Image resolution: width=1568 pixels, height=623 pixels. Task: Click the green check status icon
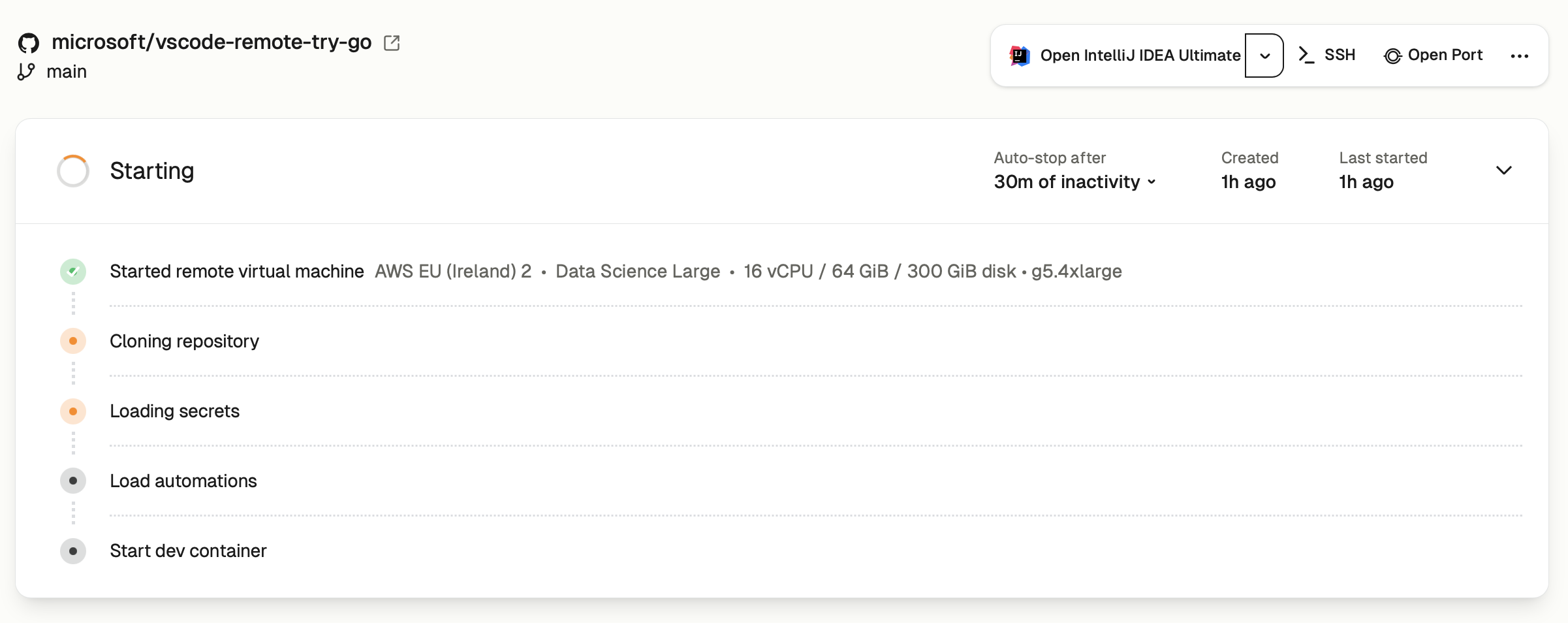pos(73,272)
